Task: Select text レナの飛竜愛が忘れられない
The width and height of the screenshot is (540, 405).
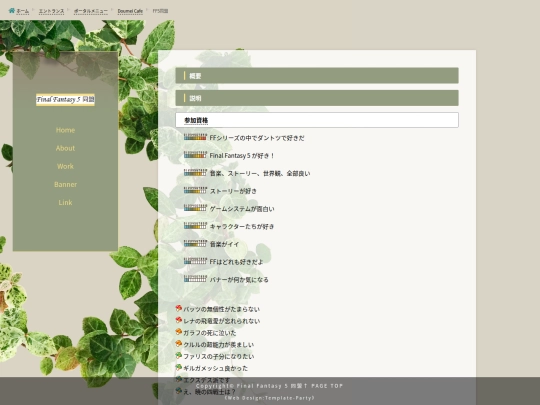Action: point(221,321)
